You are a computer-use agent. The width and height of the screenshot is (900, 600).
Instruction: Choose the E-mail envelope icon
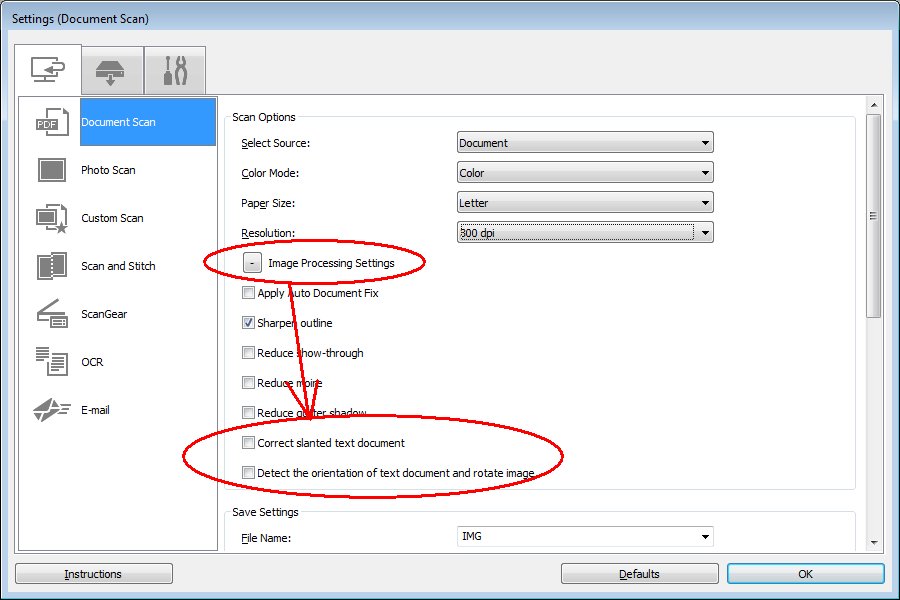(50, 410)
